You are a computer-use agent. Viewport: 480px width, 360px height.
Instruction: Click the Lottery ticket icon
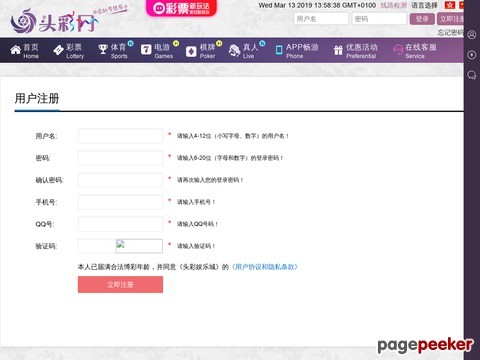[58, 50]
